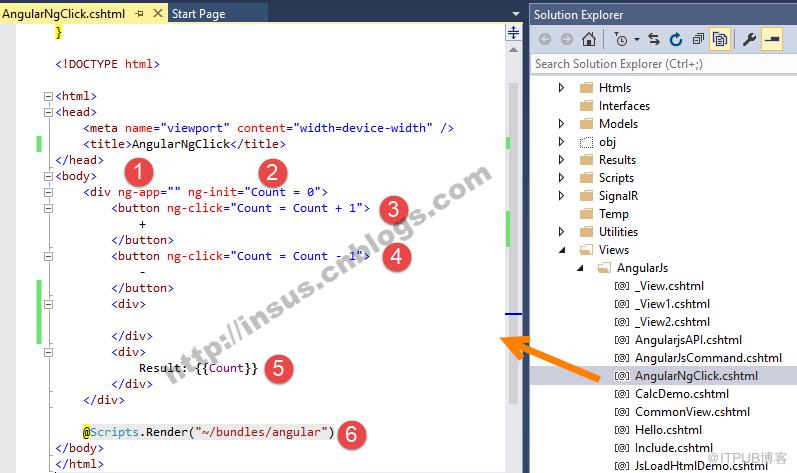Select AngularNgClick.cshtml in Solution Explorer
The width and height of the screenshot is (797, 473).
pos(696,376)
